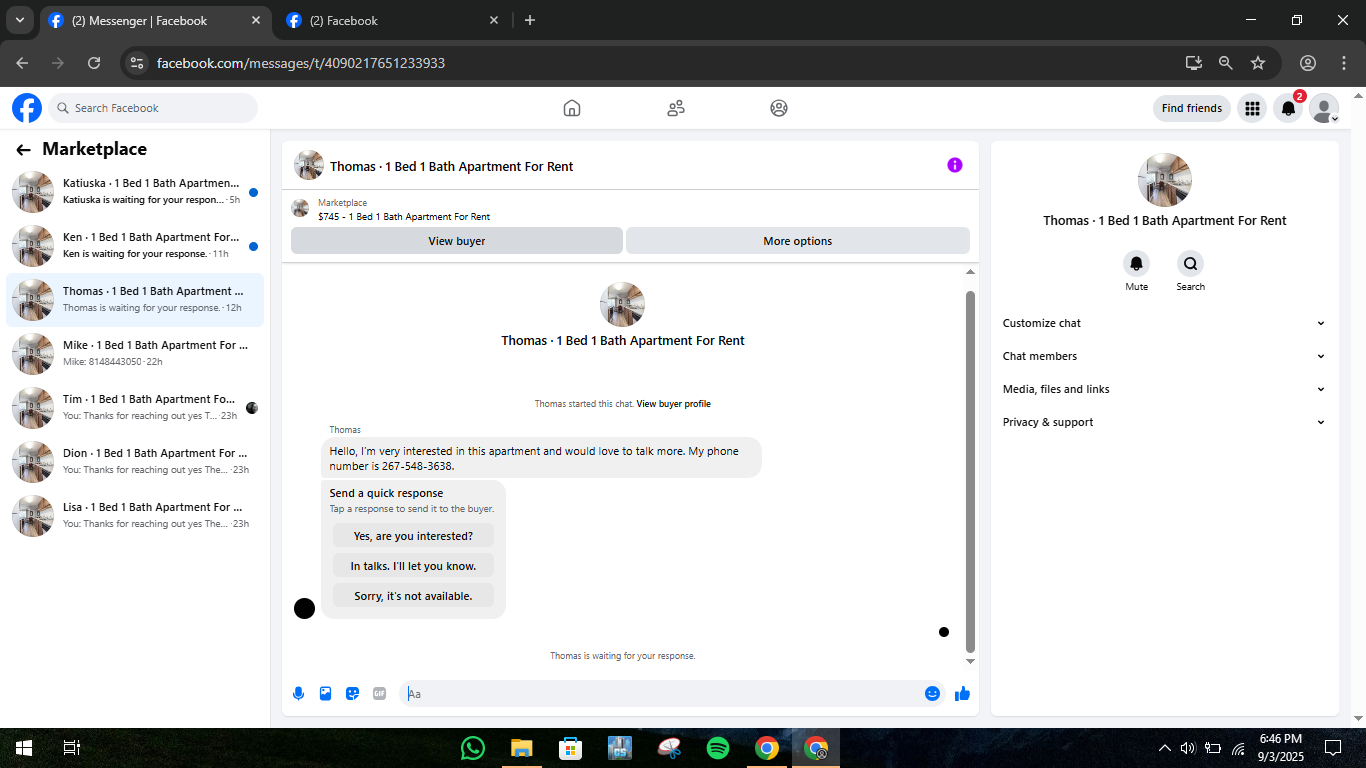This screenshot has width=1366, height=768.
Task: Attach a photo or file
Action: click(x=325, y=693)
